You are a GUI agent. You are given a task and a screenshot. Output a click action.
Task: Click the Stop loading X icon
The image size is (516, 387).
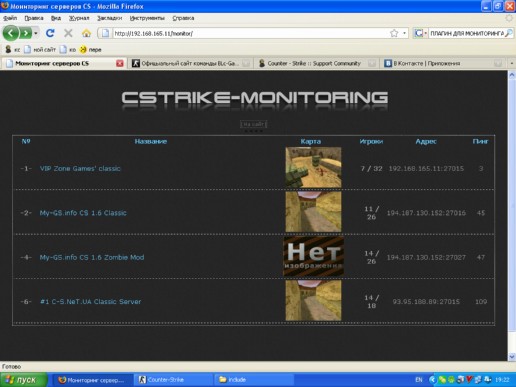point(68,33)
